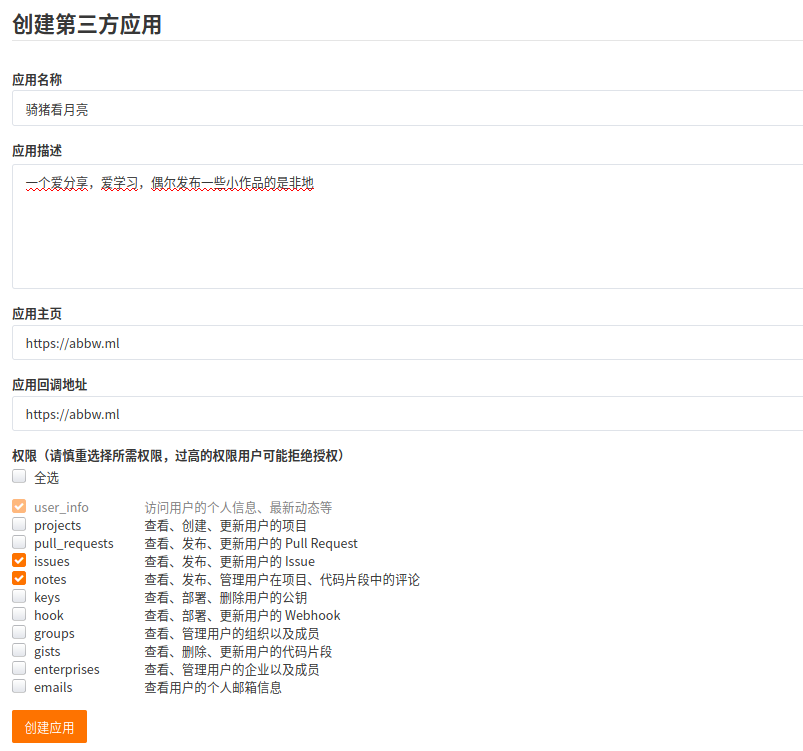Click the 创建第三方应用 page heading
The width and height of the screenshot is (803, 751).
point(87,25)
